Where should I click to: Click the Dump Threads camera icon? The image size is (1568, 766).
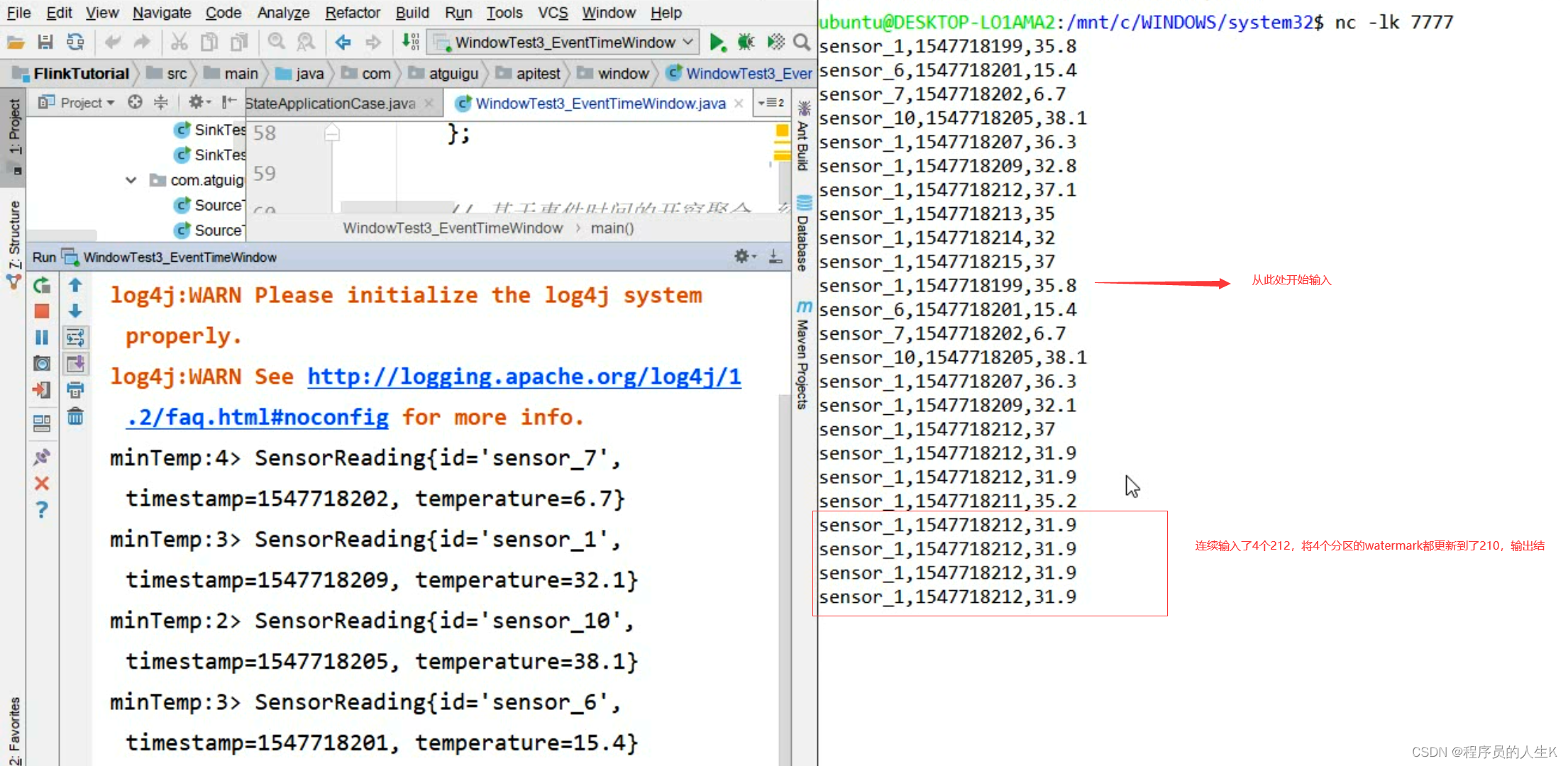click(42, 364)
